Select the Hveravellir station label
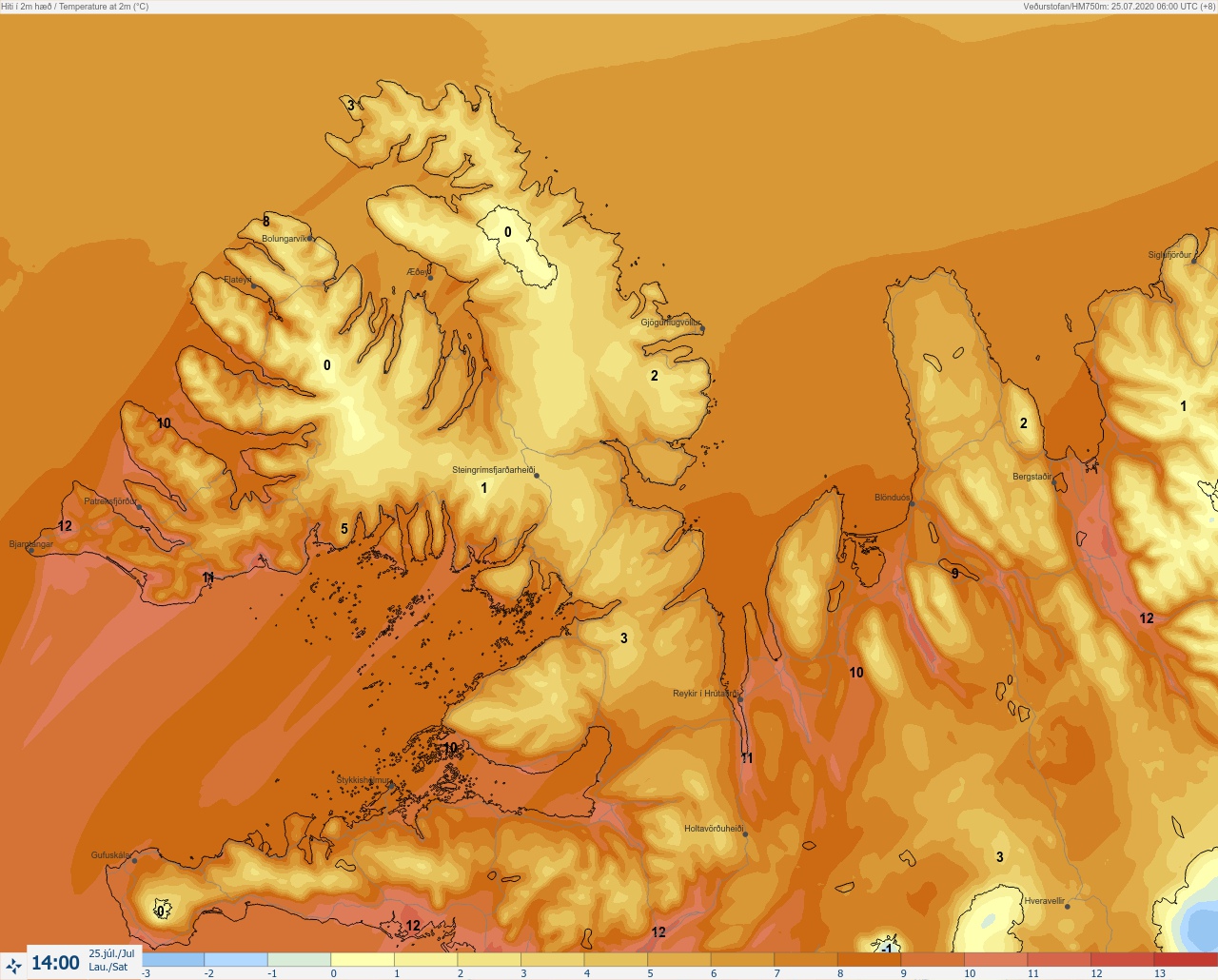Viewport: 1218px width, 980px height. 1044,901
